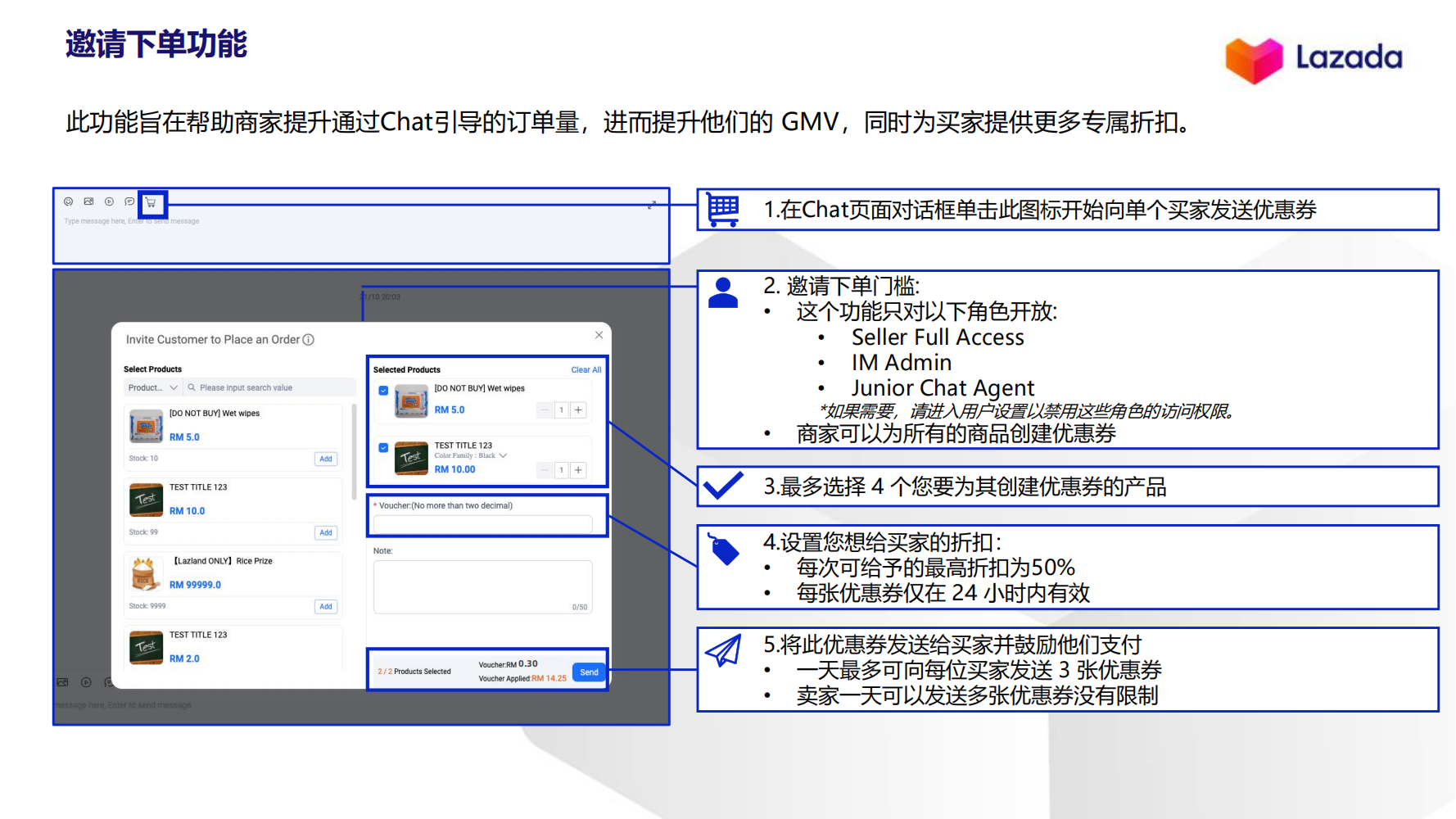Click the video icon in the top chat box
1456x819 pixels.
[x=109, y=201]
